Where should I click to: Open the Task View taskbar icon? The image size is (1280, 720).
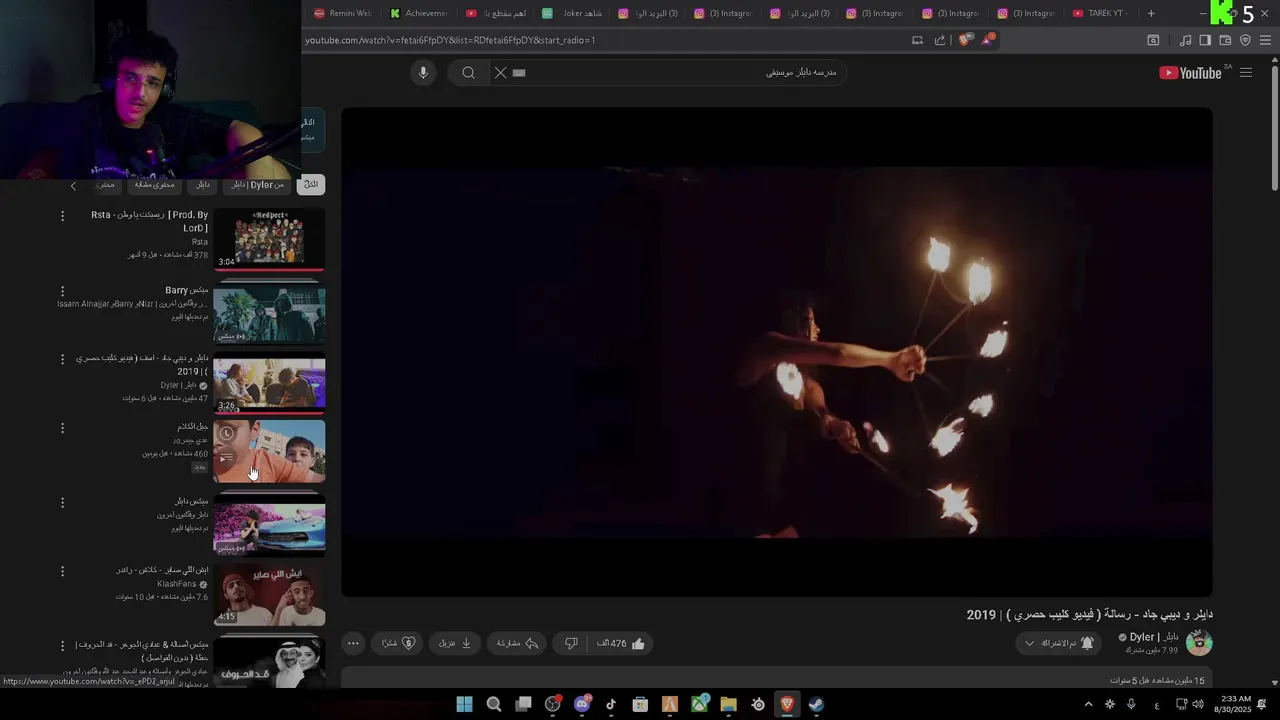(523, 704)
